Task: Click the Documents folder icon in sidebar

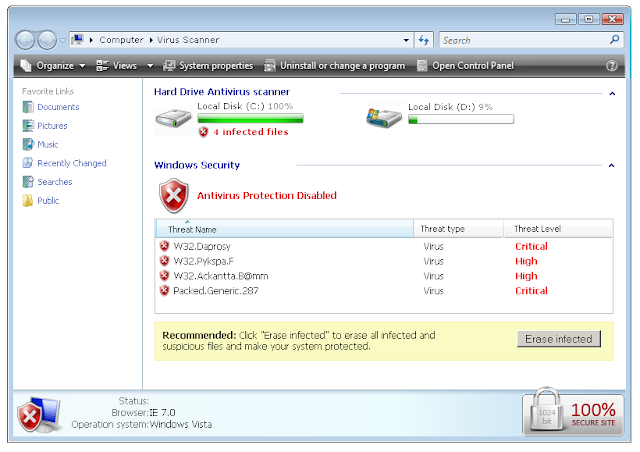Action: [x=28, y=107]
